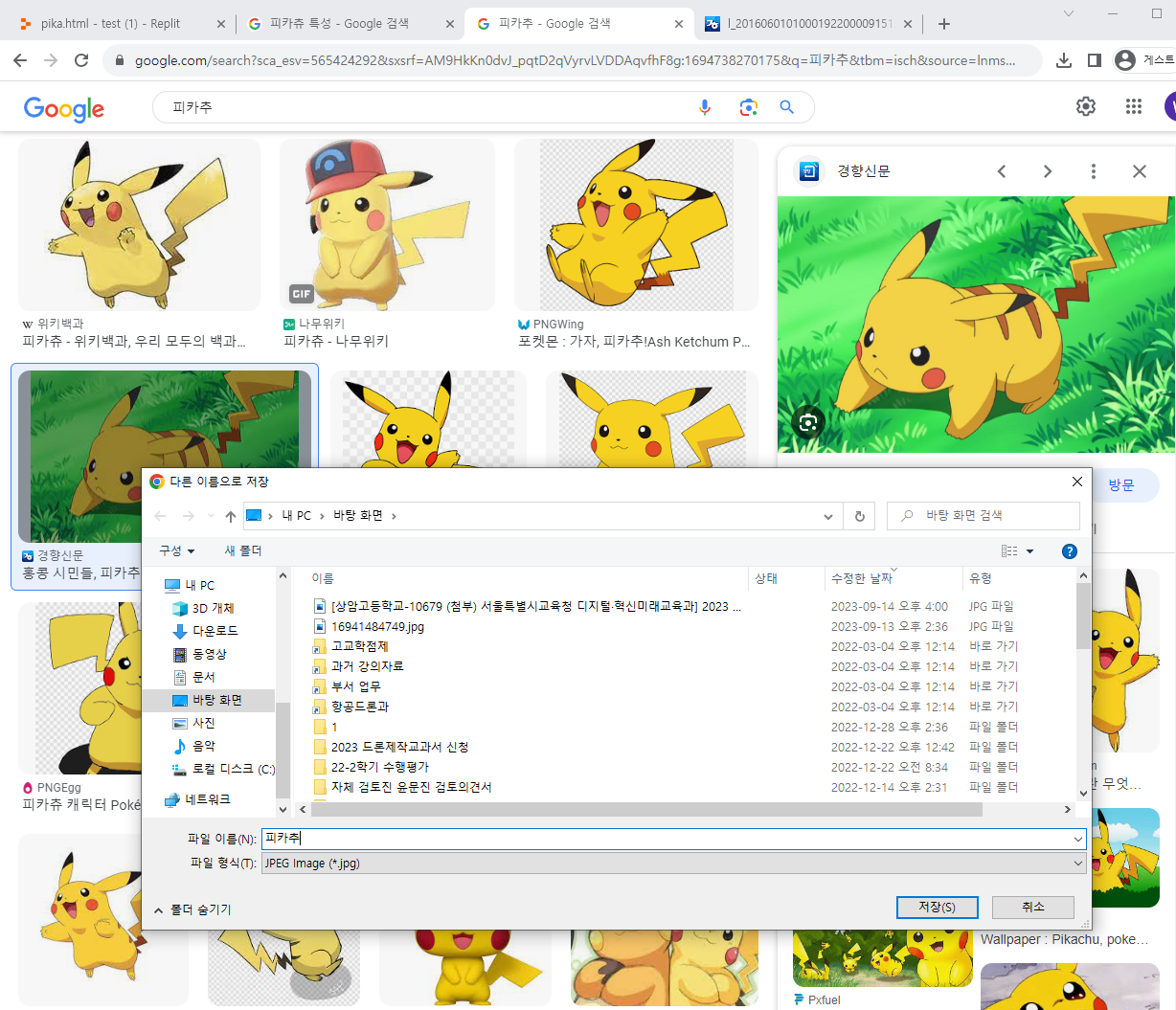Open the 나무위키 피카츄 result link

pos(336,341)
